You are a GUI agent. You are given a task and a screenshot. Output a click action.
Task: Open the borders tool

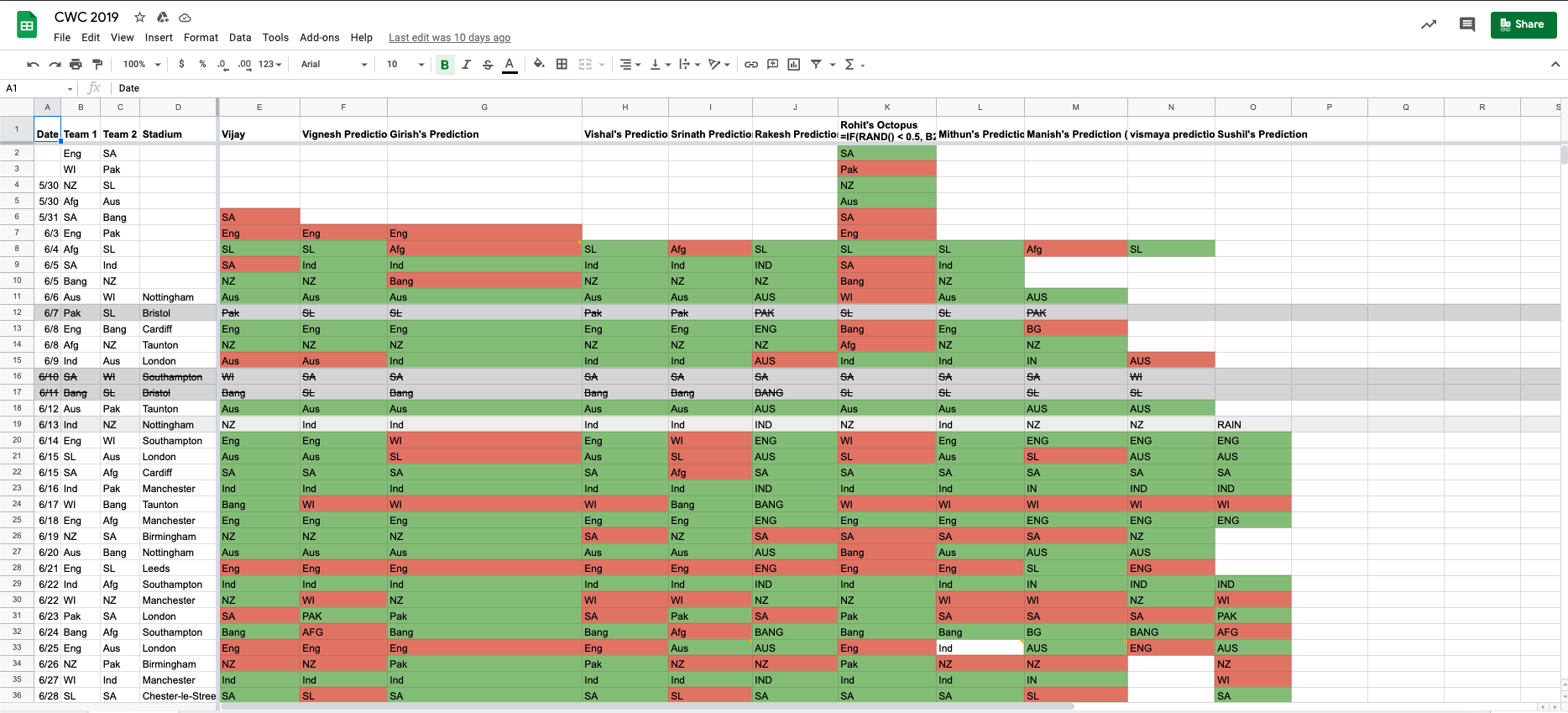coord(562,65)
